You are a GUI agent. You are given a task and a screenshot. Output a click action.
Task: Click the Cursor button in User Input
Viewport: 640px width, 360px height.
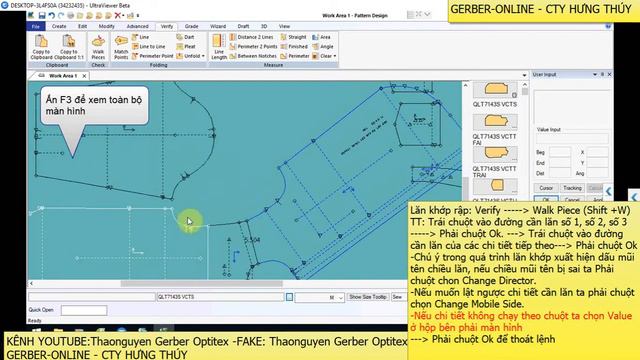[546, 188]
